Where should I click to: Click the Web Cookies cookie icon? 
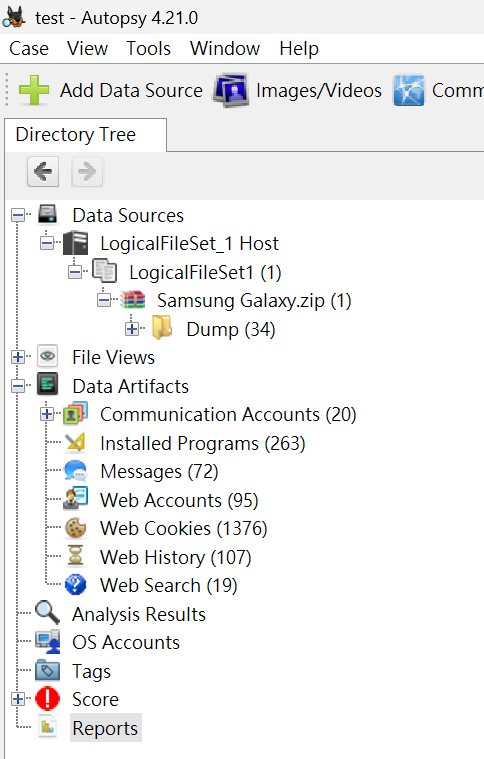pos(76,528)
